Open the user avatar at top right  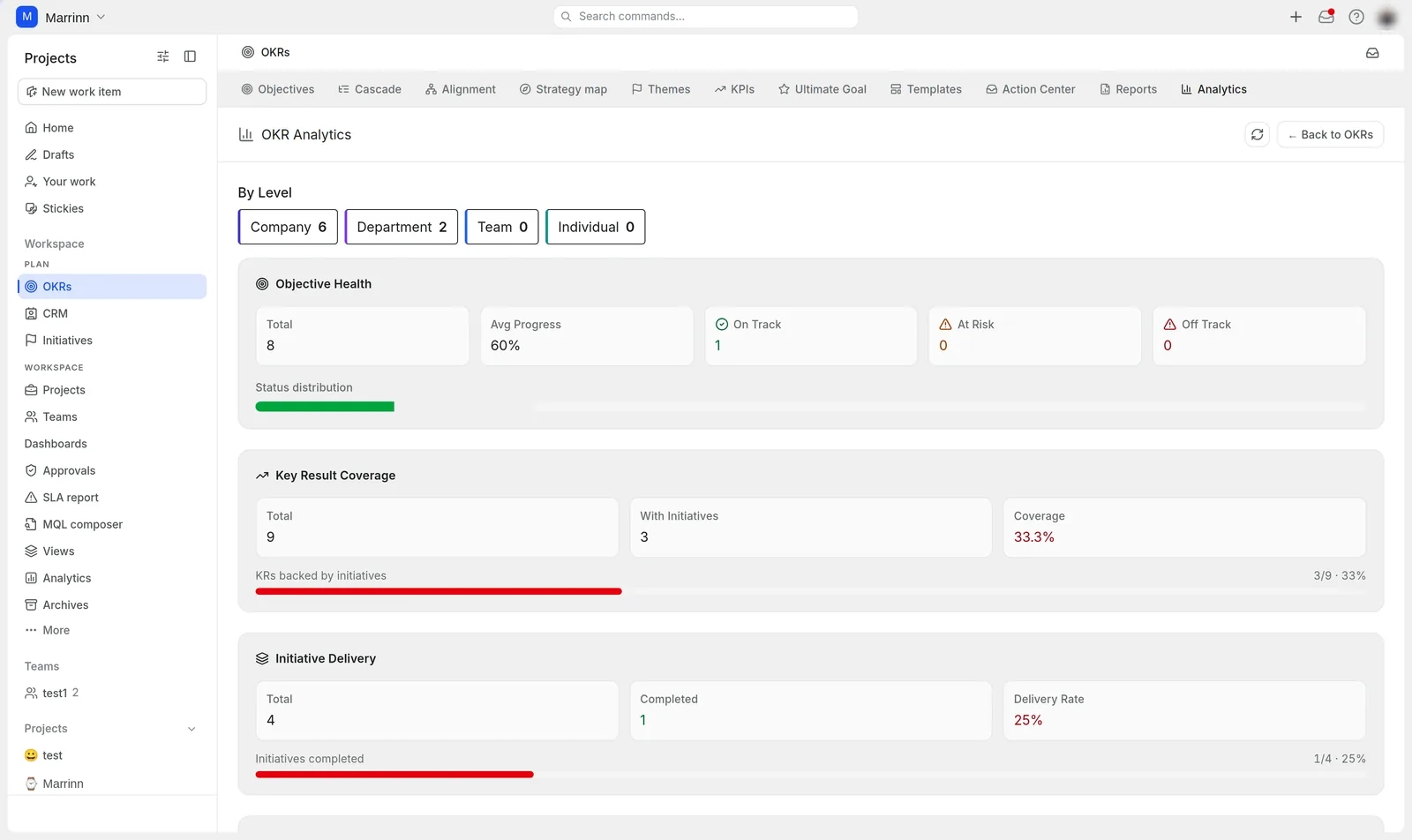(1387, 18)
